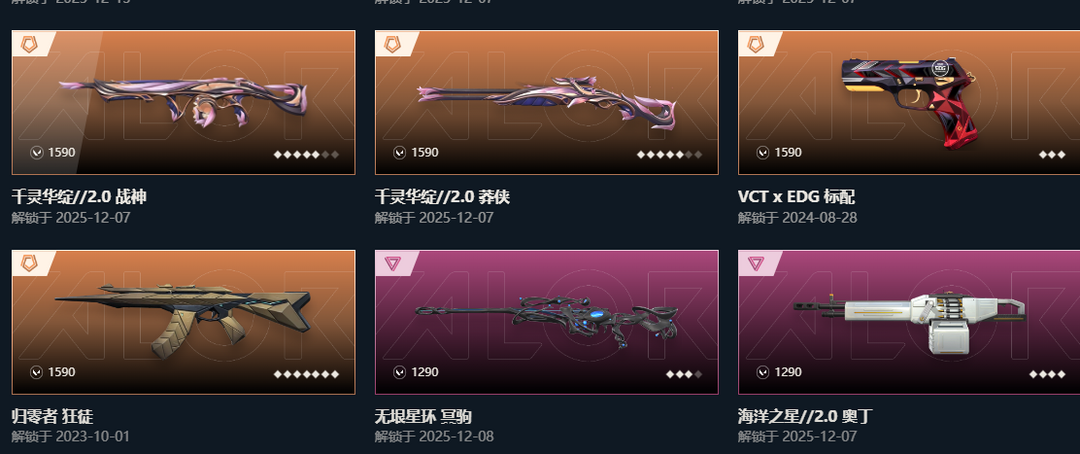Click the orange tier badge on 千灵华绽//2.0 战神 card
Viewport: 1080px width, 454px height.
(29, 45)
